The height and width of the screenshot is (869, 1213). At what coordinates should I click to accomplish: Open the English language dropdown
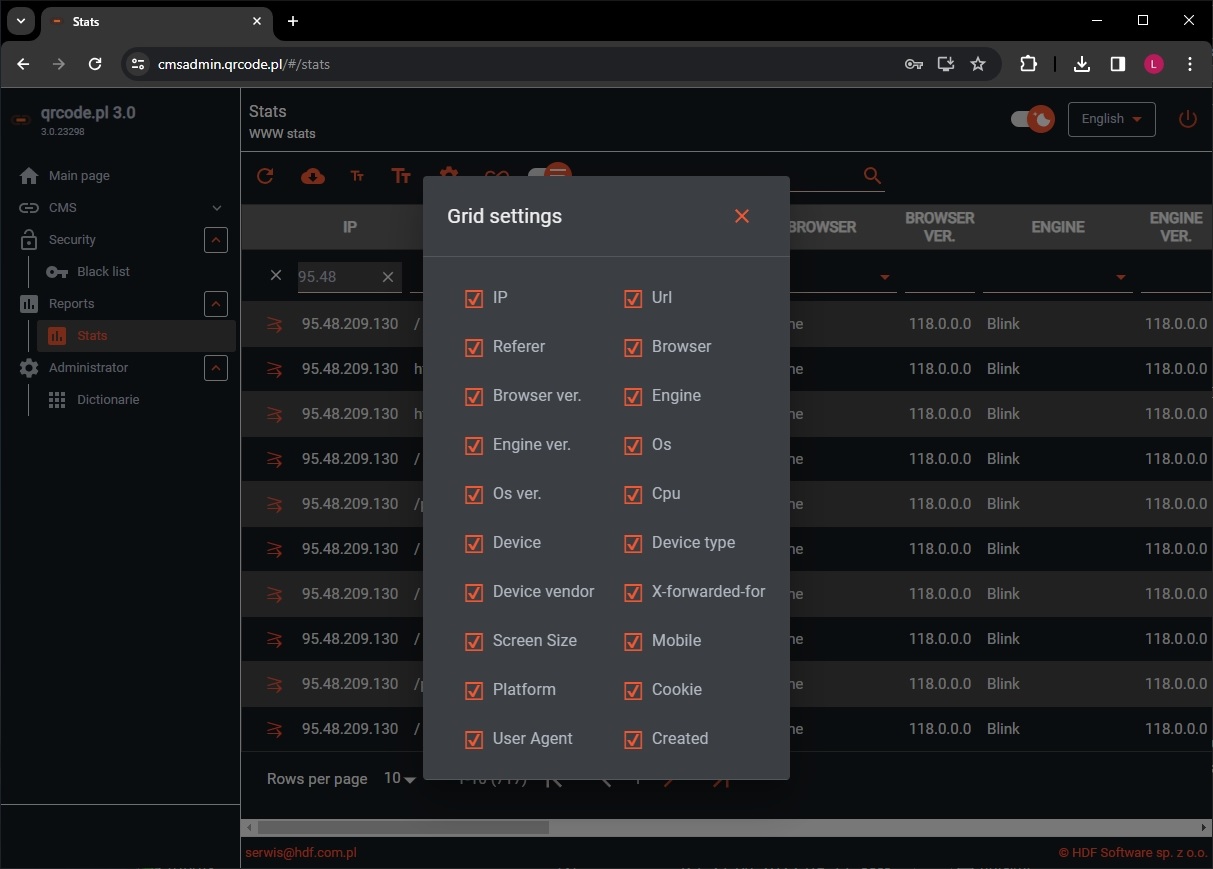(1111, 118)
